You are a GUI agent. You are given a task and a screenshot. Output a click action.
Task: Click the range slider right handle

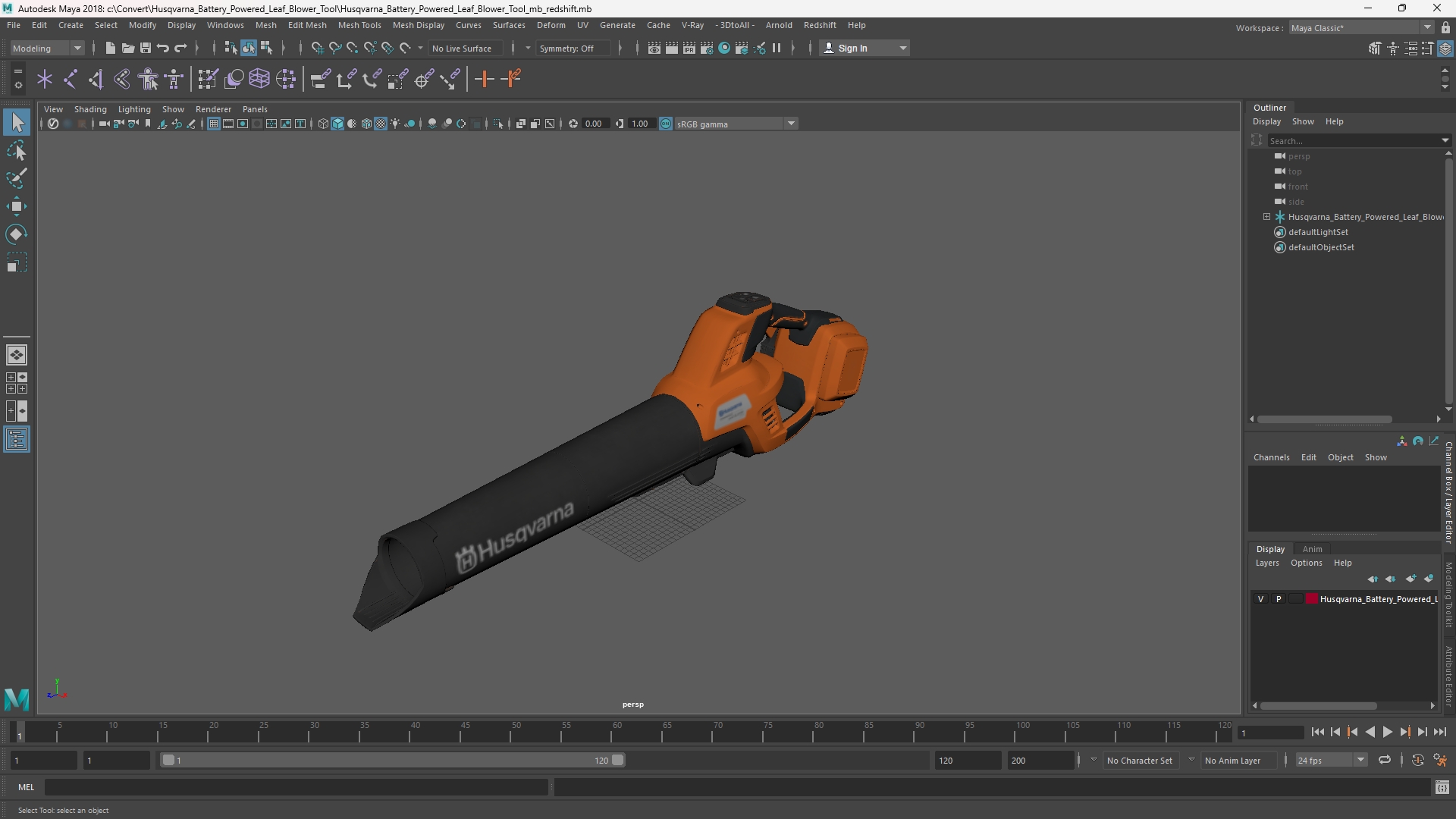(618, 760)
